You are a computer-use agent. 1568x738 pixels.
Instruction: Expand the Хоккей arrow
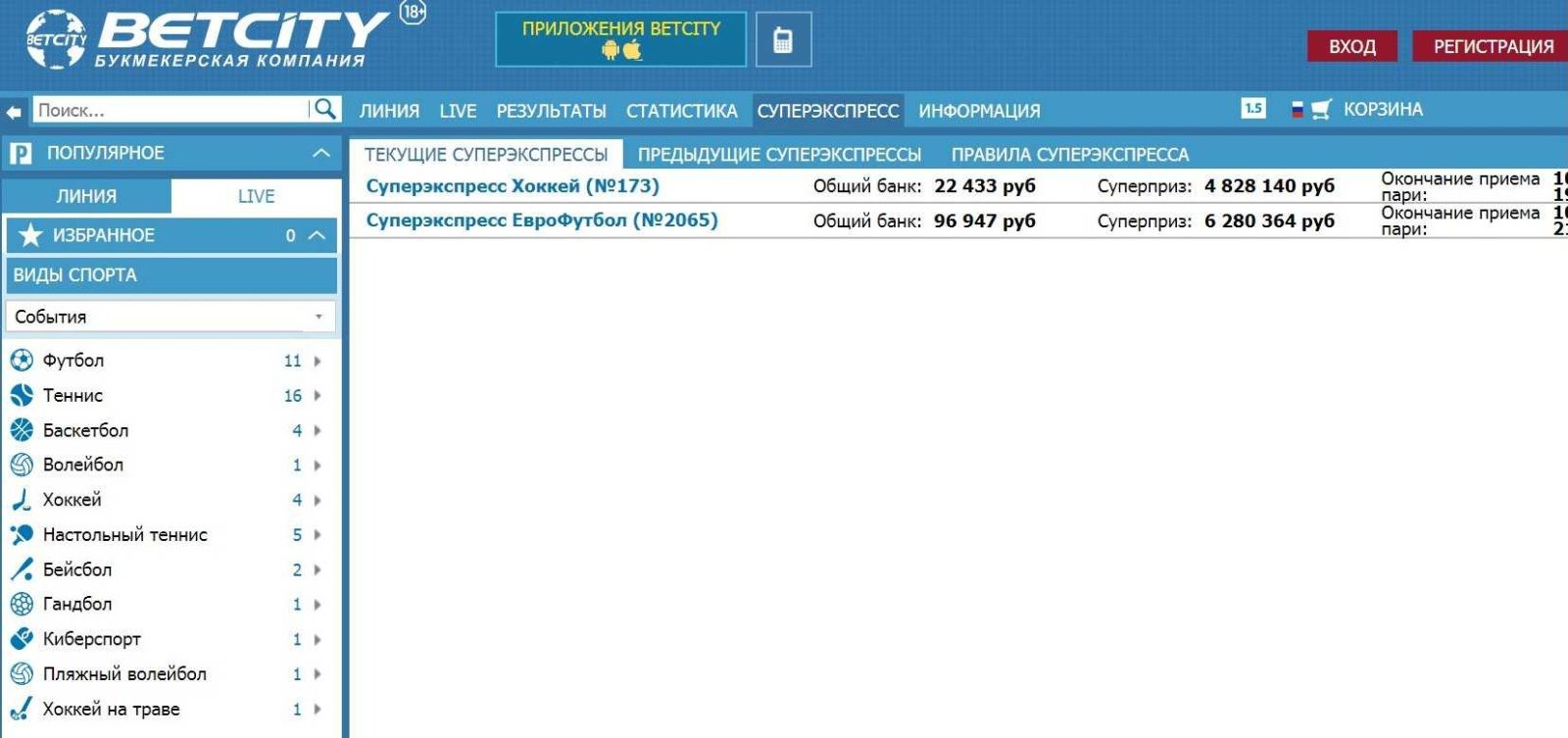pyautogui.click(x=318, y=500)
